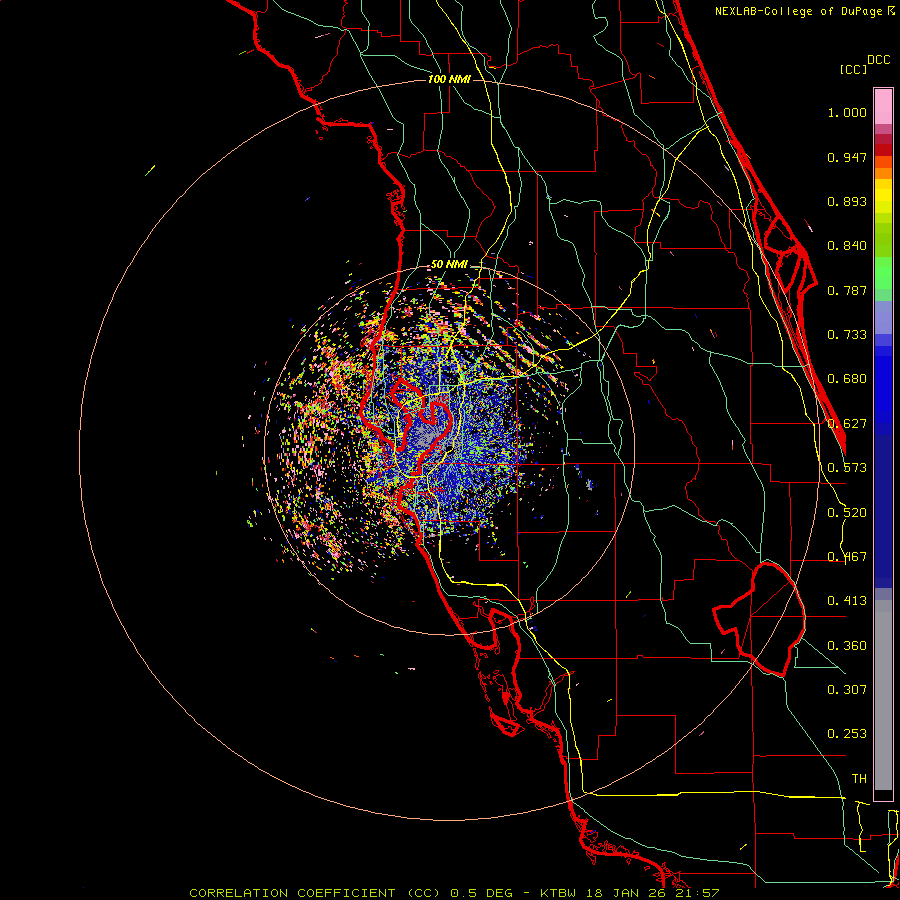Click the 0.680 scale value
The width and height of the screenshot is (900, 900).
(x=847, y=379)
